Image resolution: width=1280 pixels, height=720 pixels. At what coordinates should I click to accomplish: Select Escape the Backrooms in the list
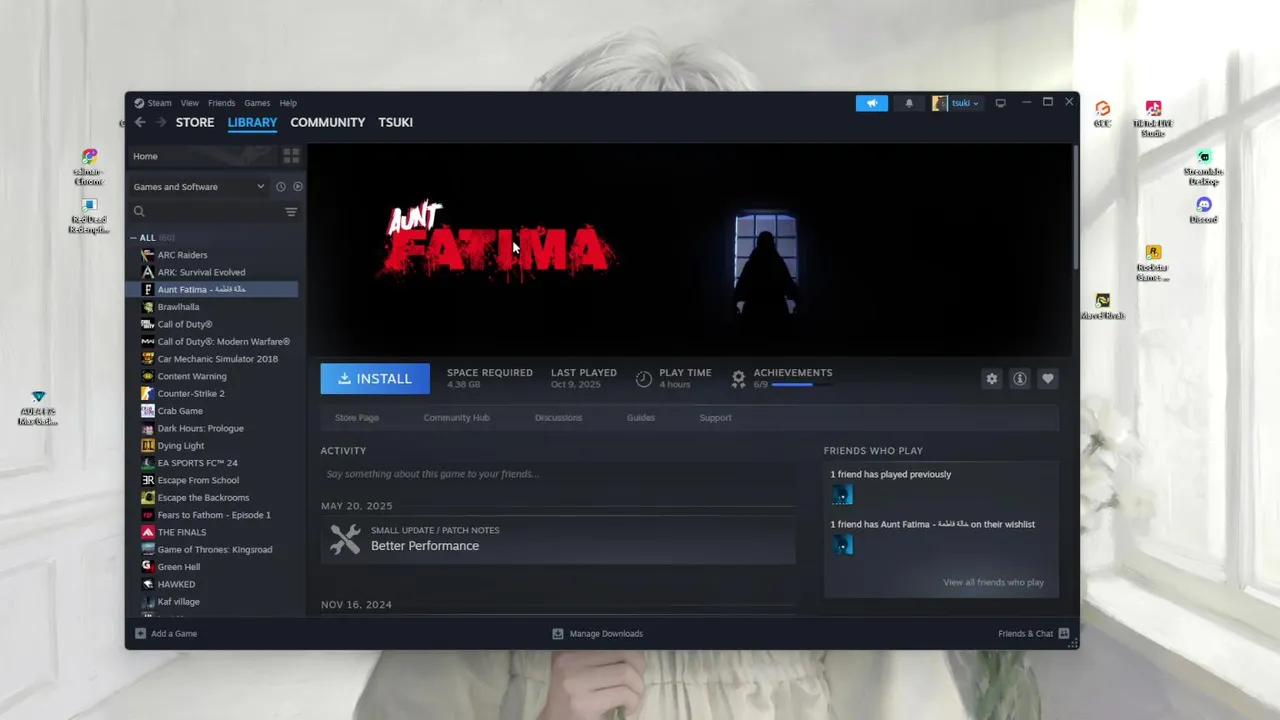pyautogui.click(x=203, y=498)
